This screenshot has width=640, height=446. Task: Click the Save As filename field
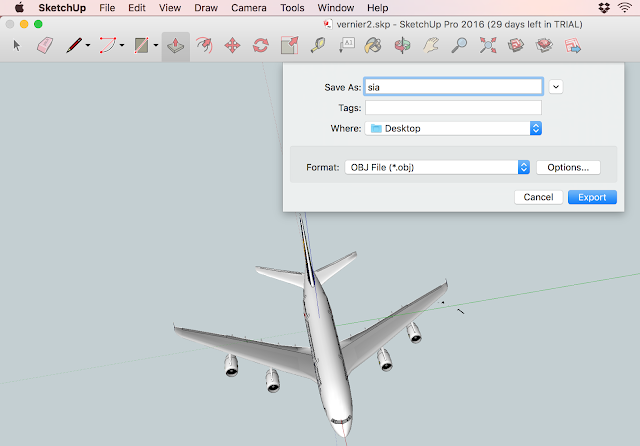click(x=453, y=87)
